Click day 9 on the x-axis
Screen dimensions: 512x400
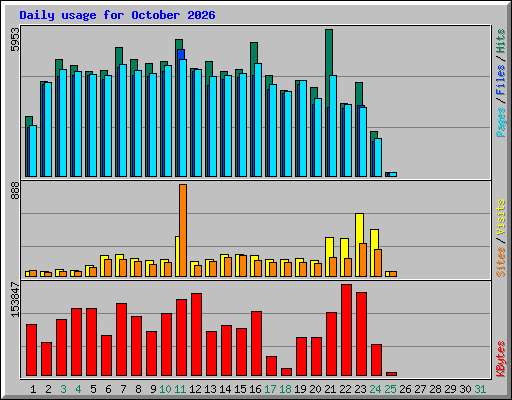point(153,389)
